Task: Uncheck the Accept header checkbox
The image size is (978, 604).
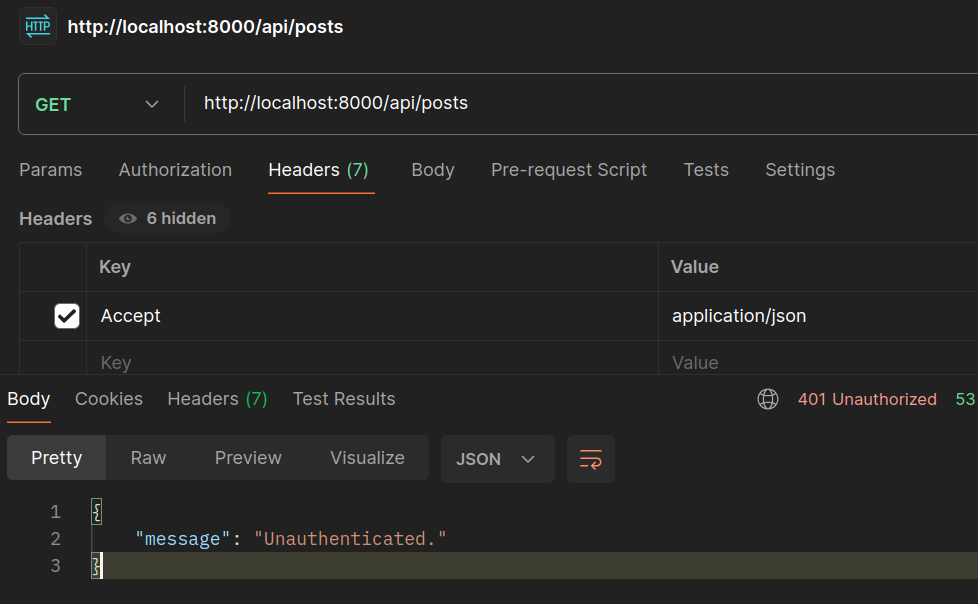Action: click(66, 316)
